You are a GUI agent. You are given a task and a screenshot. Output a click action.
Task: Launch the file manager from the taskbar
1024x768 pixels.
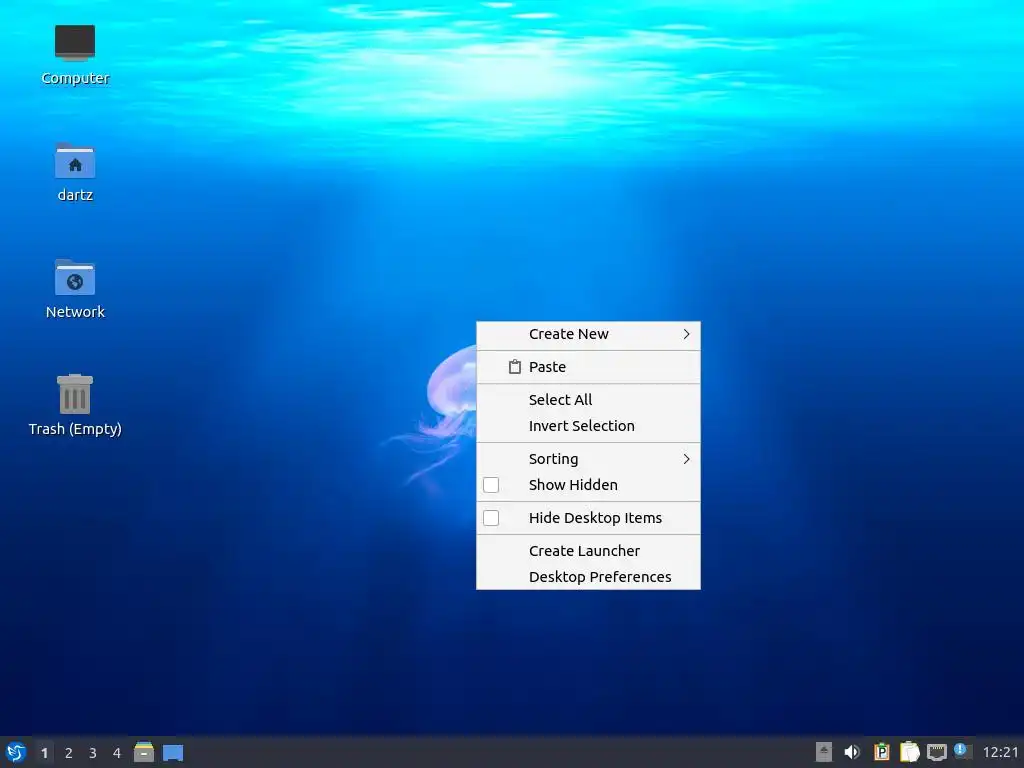[x=144, y=752]
